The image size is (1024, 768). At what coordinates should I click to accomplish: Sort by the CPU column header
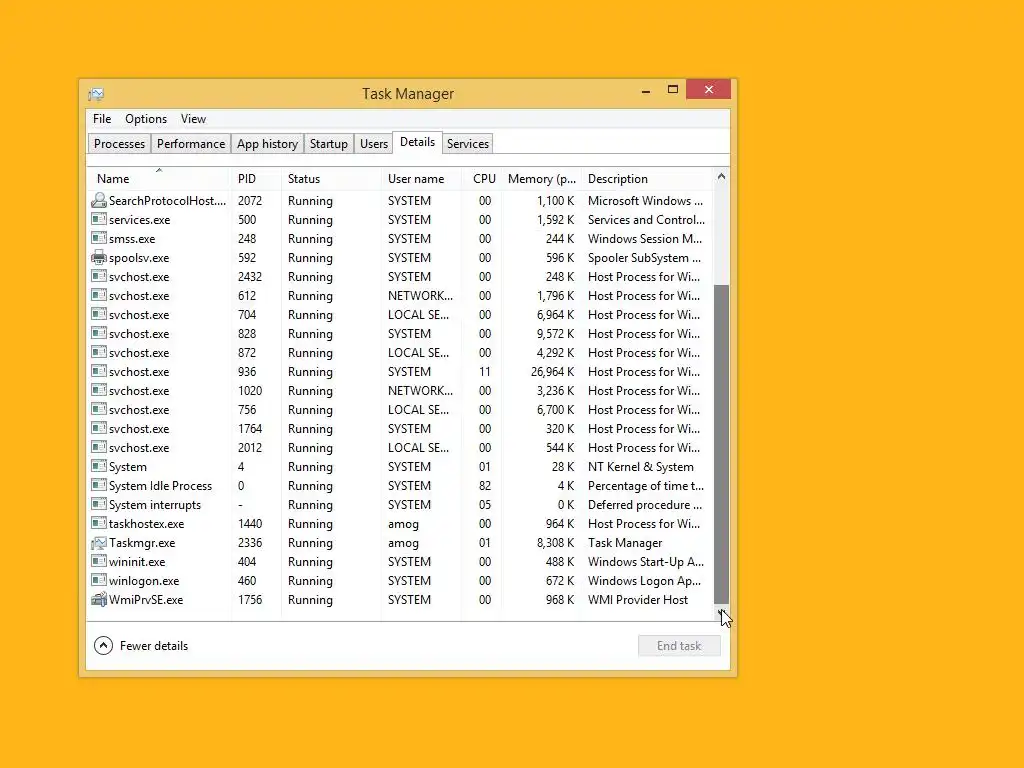482,178
